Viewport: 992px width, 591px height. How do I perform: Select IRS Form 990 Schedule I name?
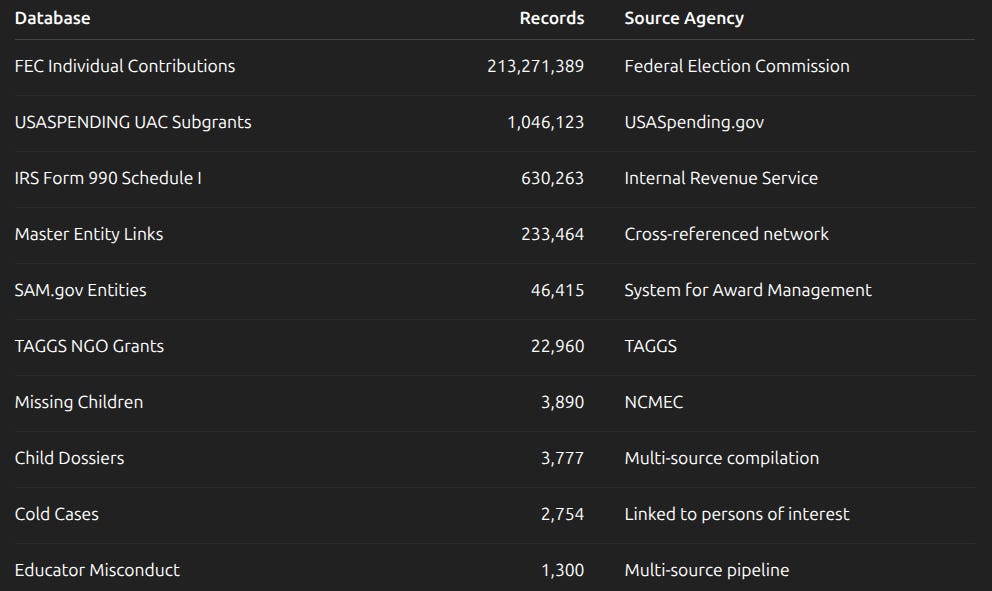pyautogui.click(x=108, y=178)
